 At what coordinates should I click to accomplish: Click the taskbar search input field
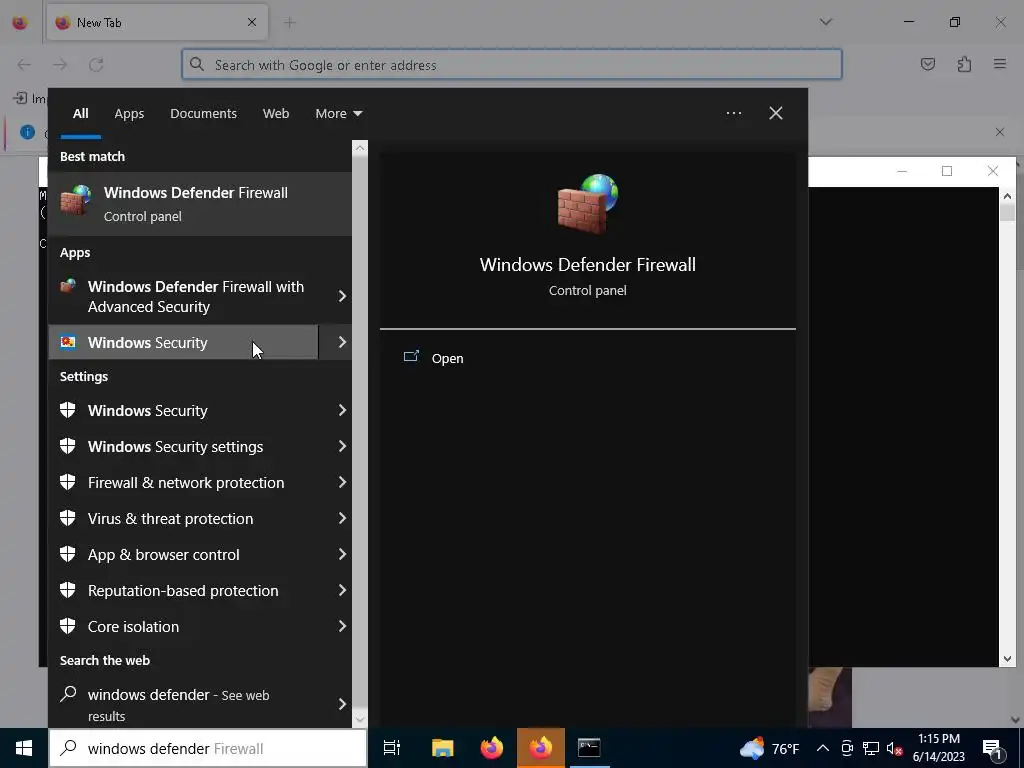(208, 748)
